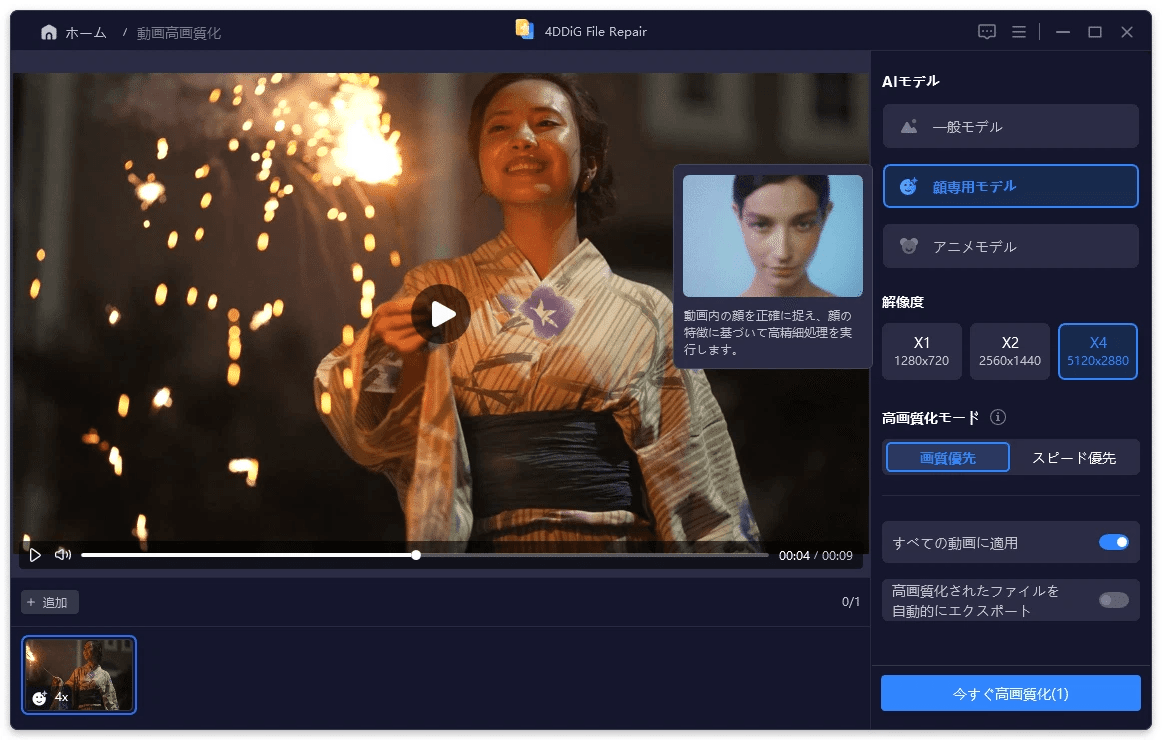Open the feedback message icon

pos(986,32)
